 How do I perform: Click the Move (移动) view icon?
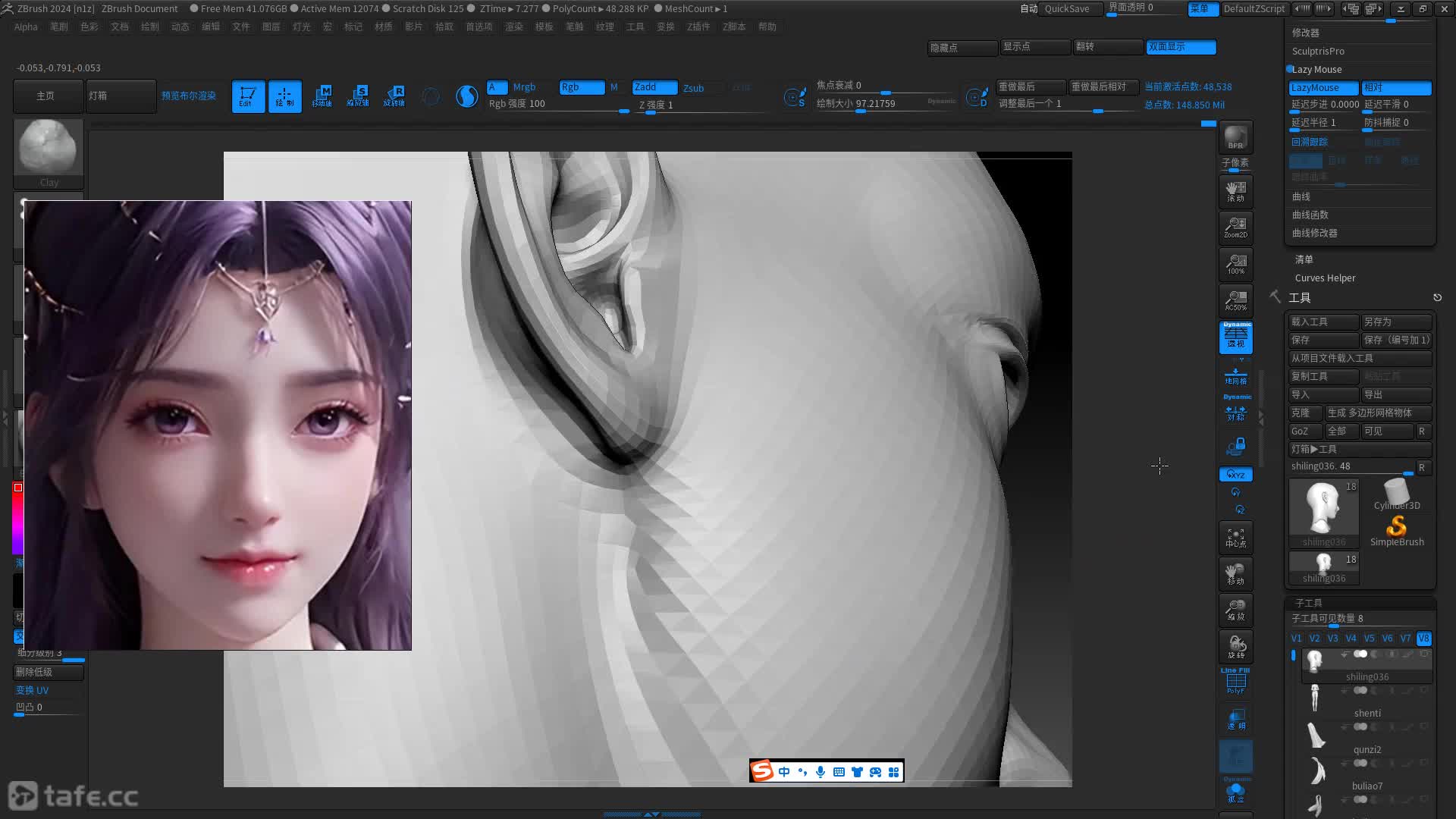(1235, 574)
